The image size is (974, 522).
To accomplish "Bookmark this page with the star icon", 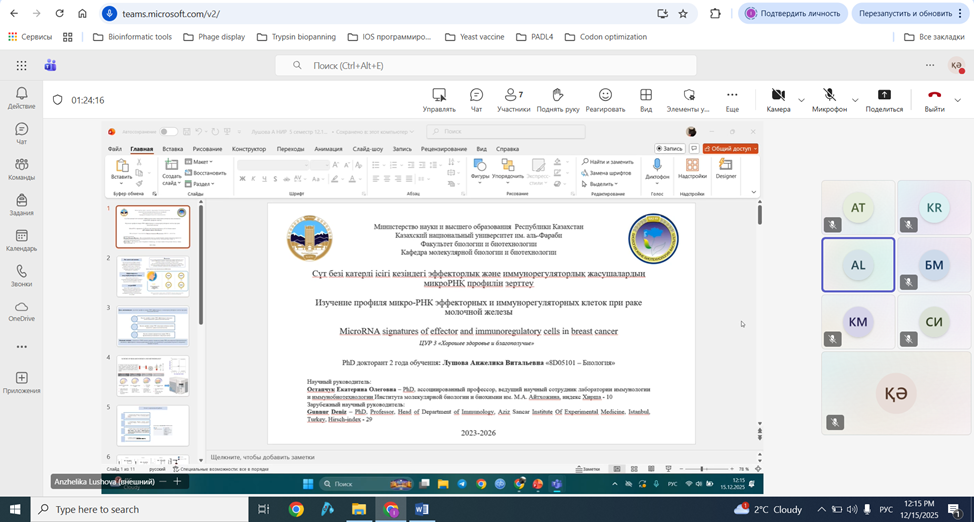I will [x=683, y=14].
